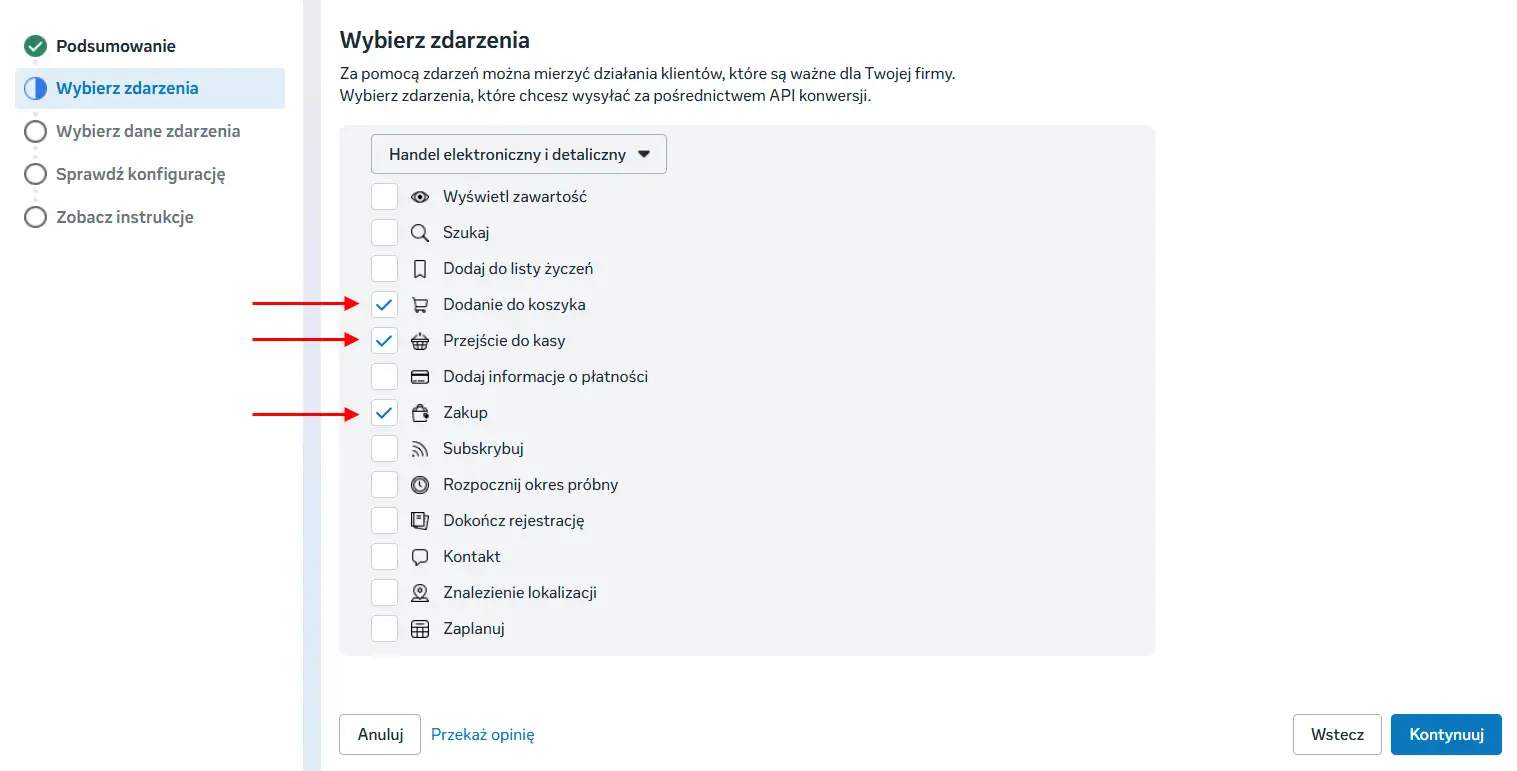Click the credit card icon for Dodaj informacje o płatności
Screen dimensions: 1517x771
click(x=420, y=377)
